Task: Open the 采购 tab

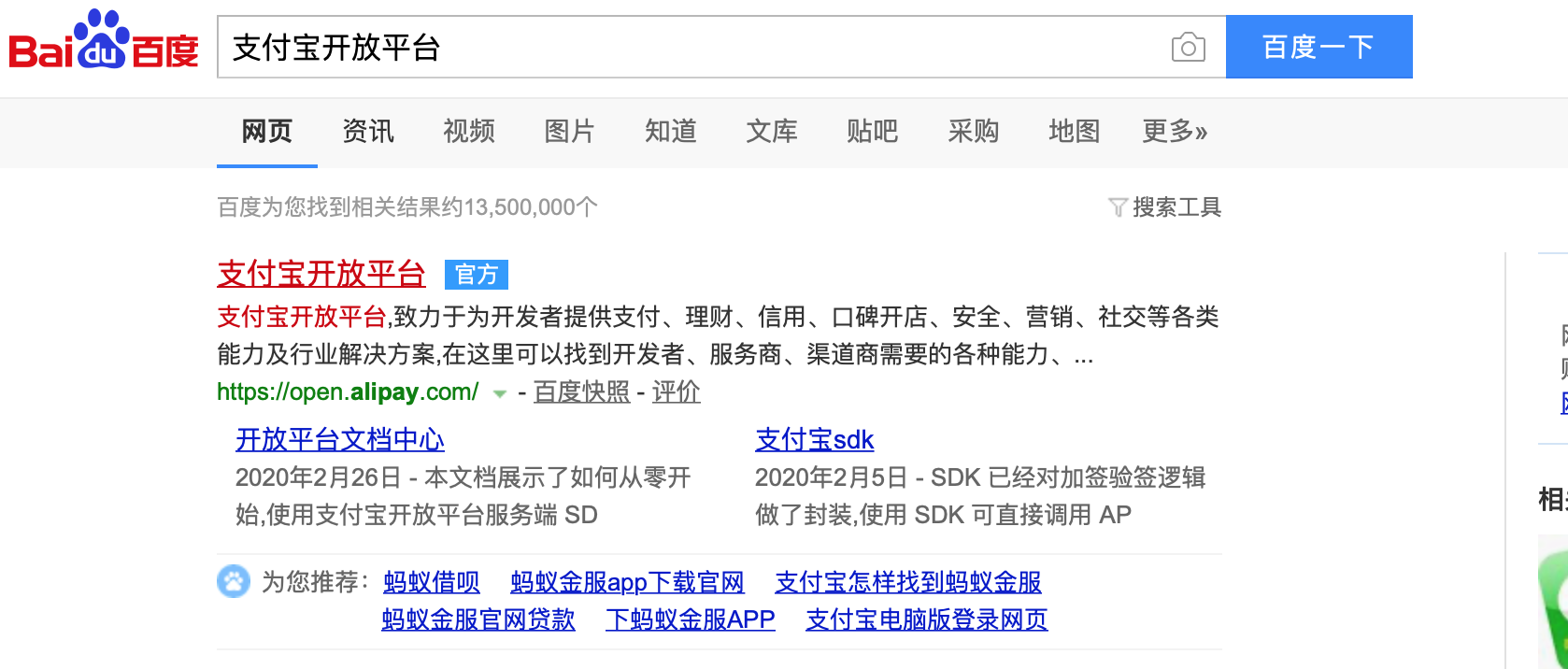Action: pos(974,132)
